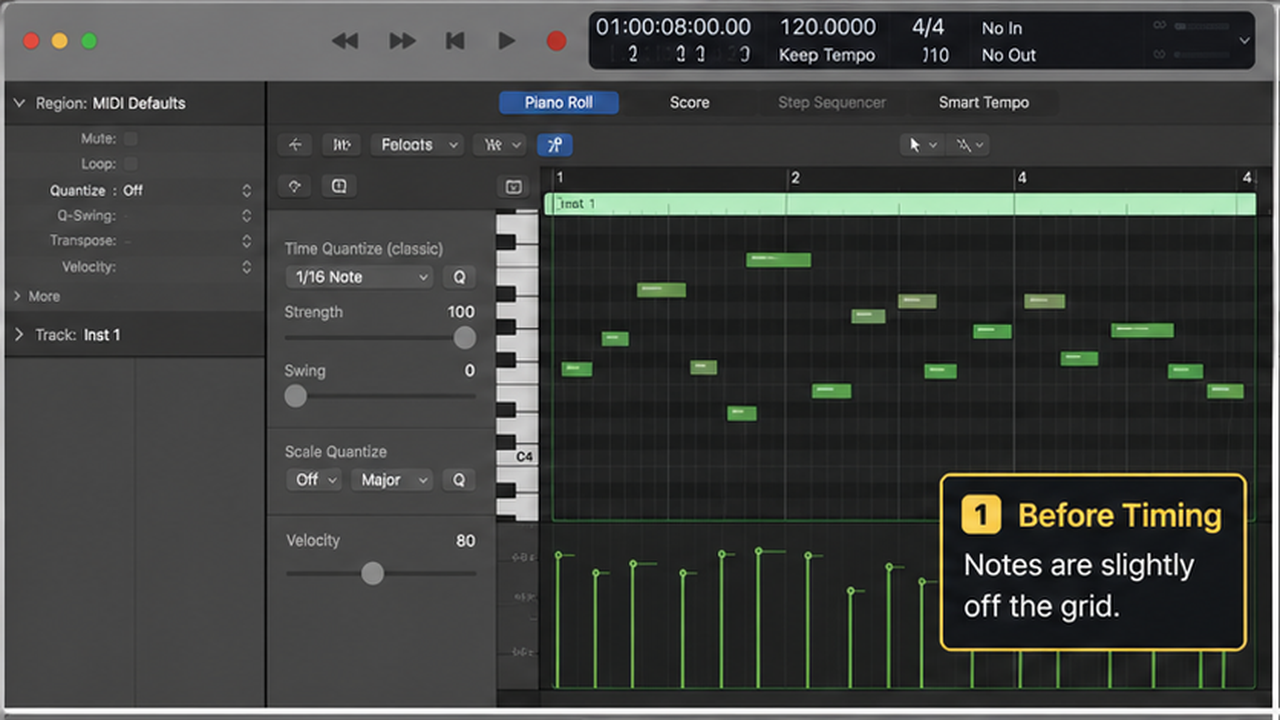Open the Step Sequencer tab
The image size is (1280, 720).
click(x=832, y=102)
